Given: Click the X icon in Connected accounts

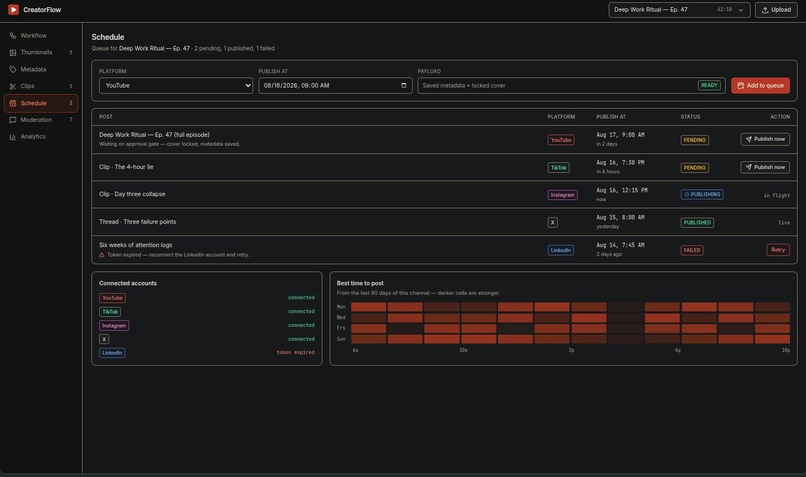Looking at the screenshot, I should [x=104, y=339].
